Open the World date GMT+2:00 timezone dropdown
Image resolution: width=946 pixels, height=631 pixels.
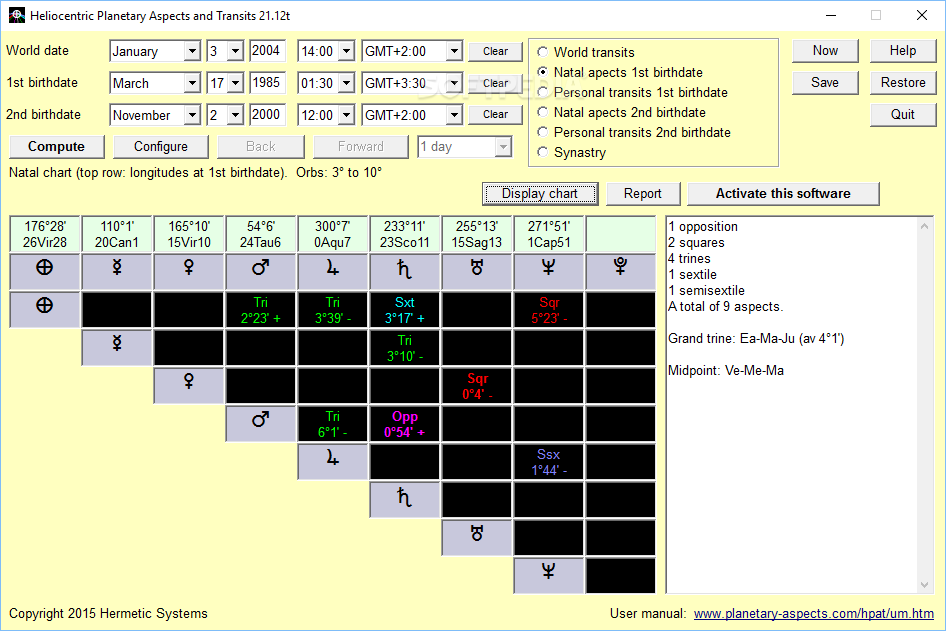point(454,51)
